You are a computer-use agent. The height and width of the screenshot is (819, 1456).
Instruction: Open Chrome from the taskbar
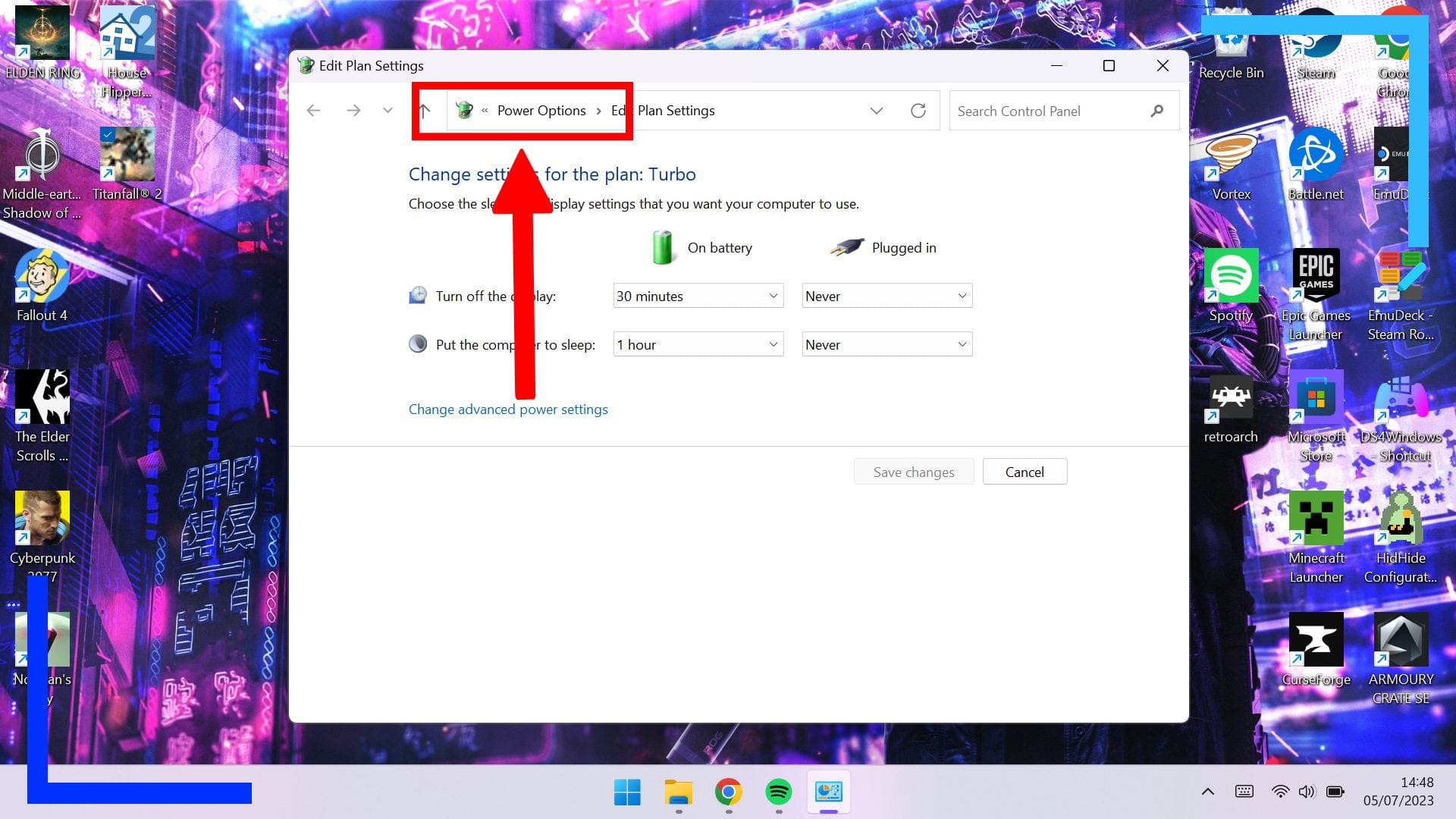tap(728, 792)
